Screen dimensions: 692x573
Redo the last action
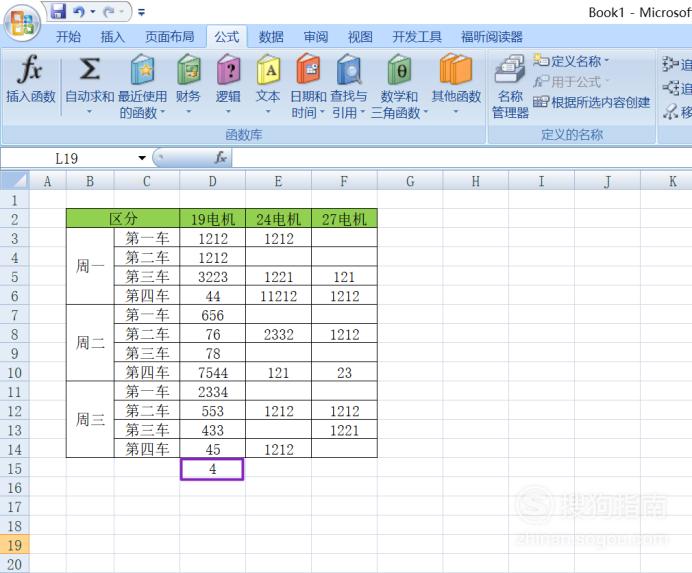tap(109, 12)
